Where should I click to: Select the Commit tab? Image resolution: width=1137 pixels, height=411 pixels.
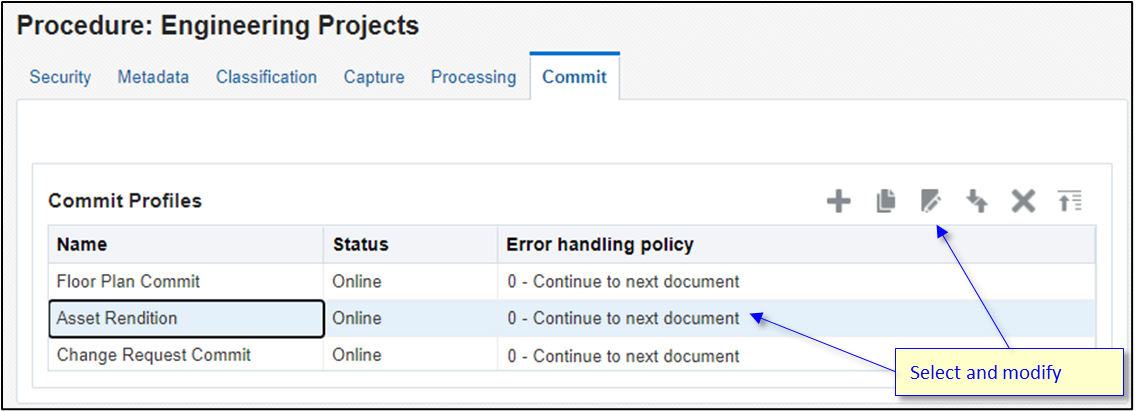click(x=575, y=77)
